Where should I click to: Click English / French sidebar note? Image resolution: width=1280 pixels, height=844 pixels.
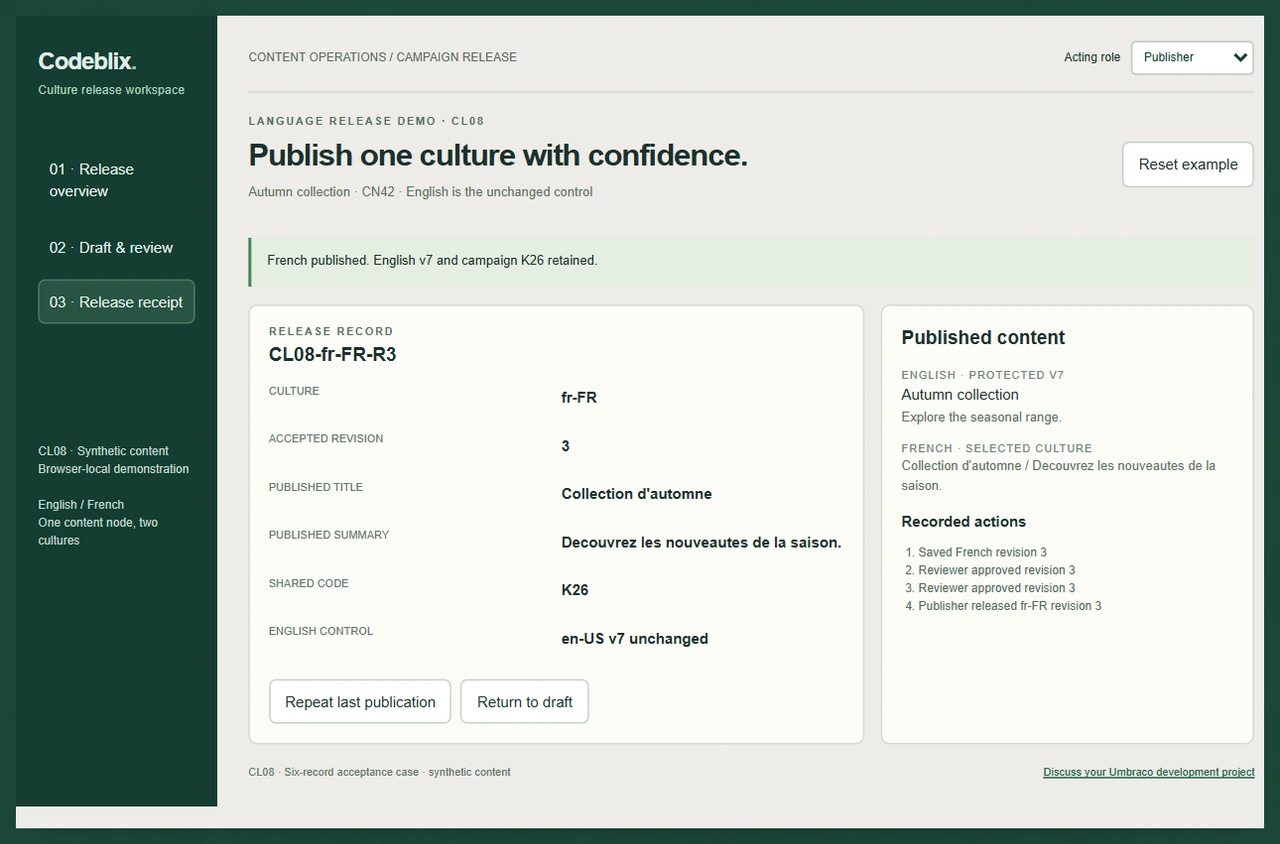pyautogui.click(x=81, y=505)
